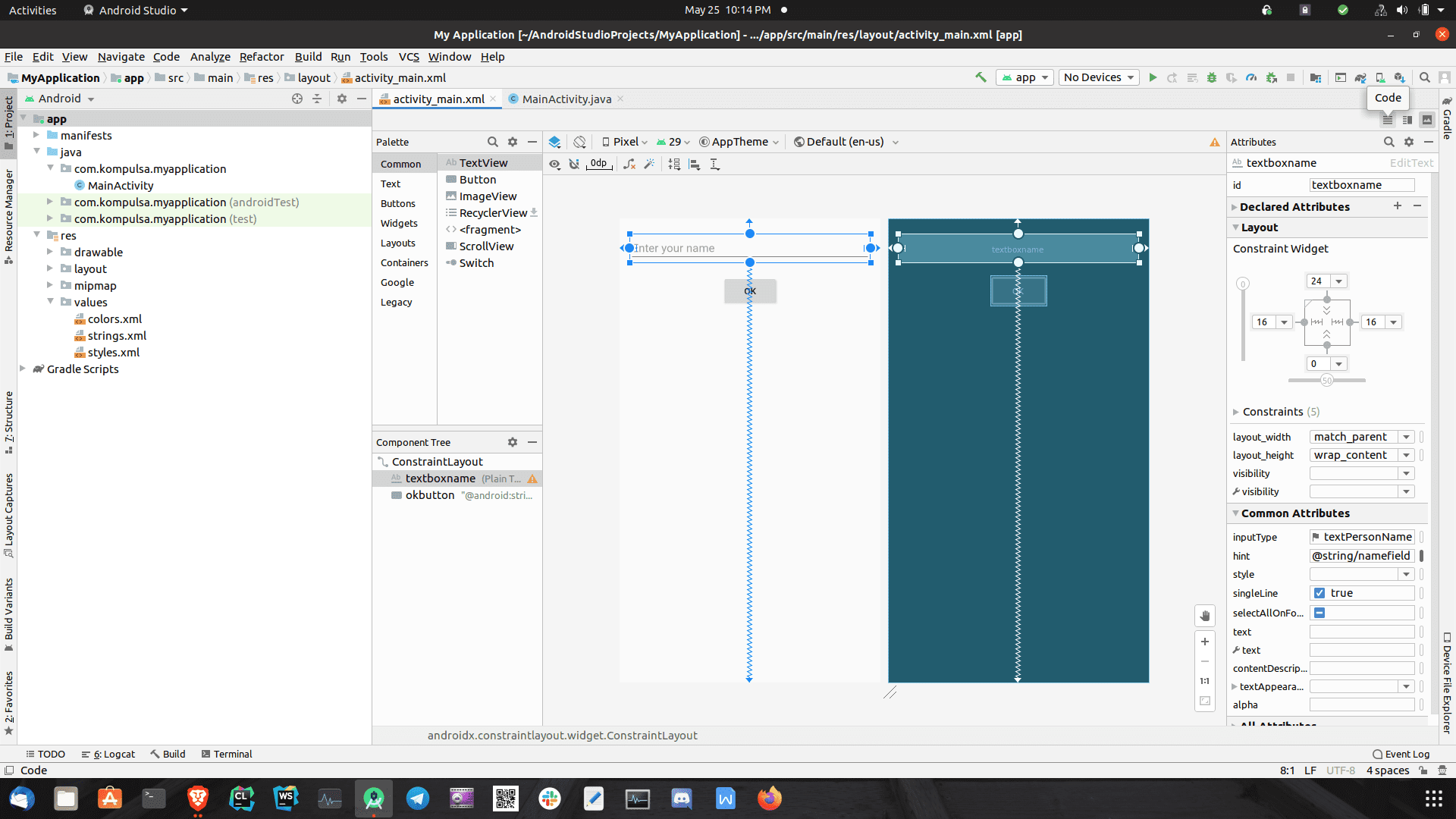
Task: Open the Refactor menu
Action: pos(262,57)
